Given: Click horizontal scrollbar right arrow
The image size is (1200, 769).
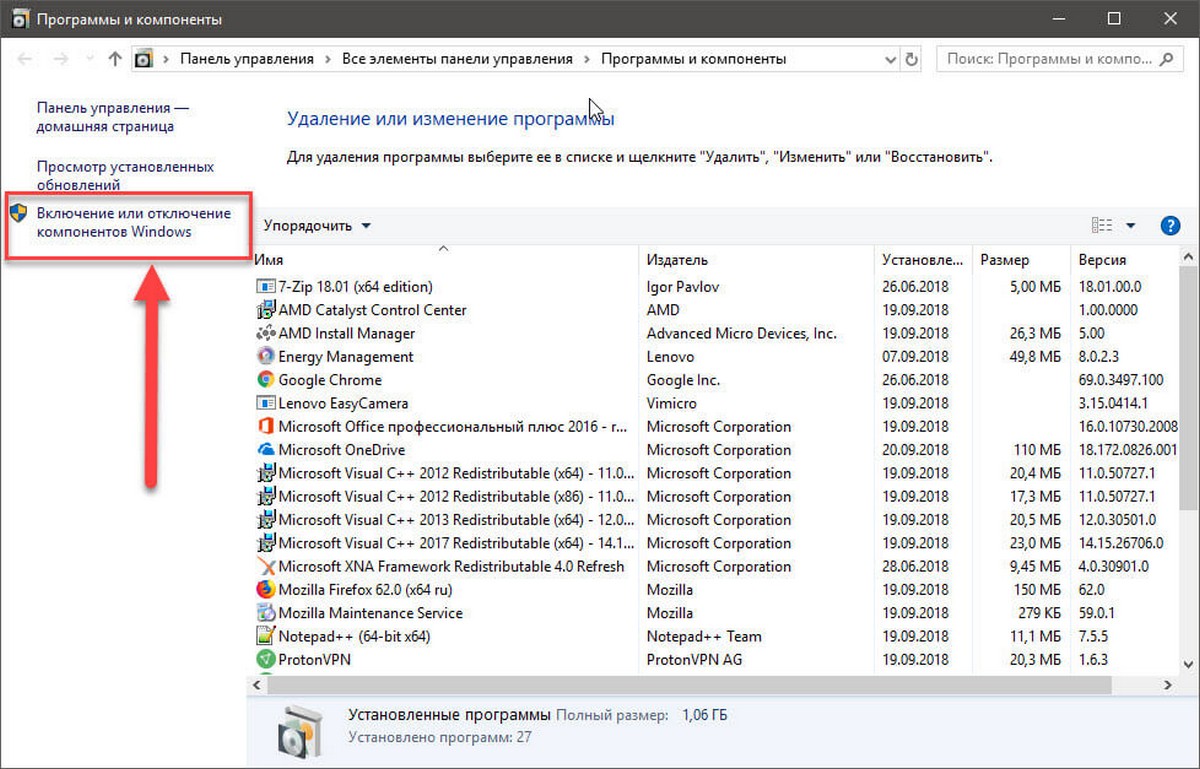Looking at the screenshot, I should click(1167, 684).
